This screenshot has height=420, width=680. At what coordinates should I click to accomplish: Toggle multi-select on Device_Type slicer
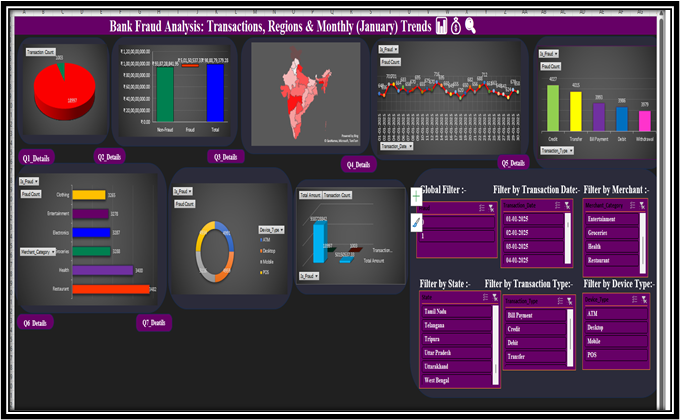[x=634, y=299]
